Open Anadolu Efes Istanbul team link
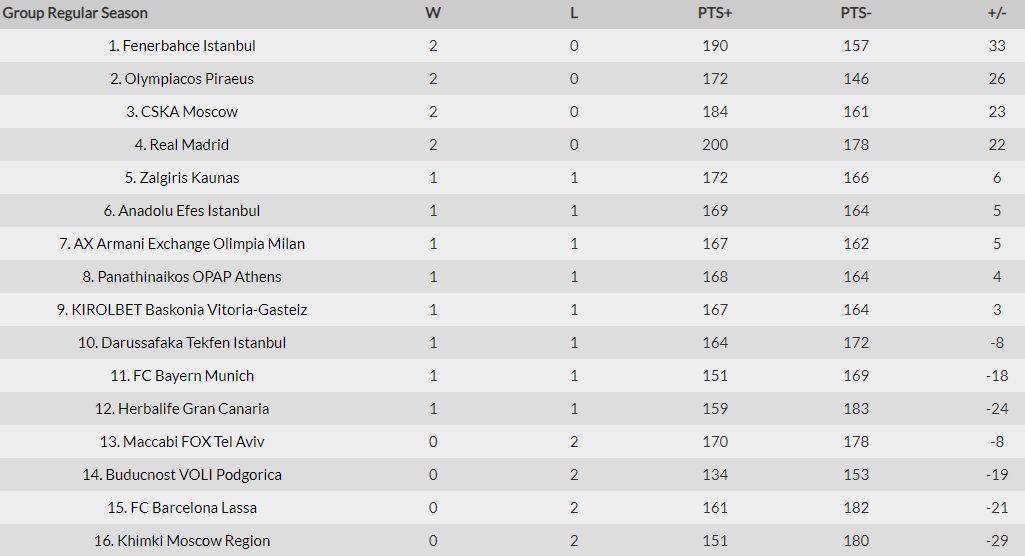1025x556 pixels. coord(189,211)
